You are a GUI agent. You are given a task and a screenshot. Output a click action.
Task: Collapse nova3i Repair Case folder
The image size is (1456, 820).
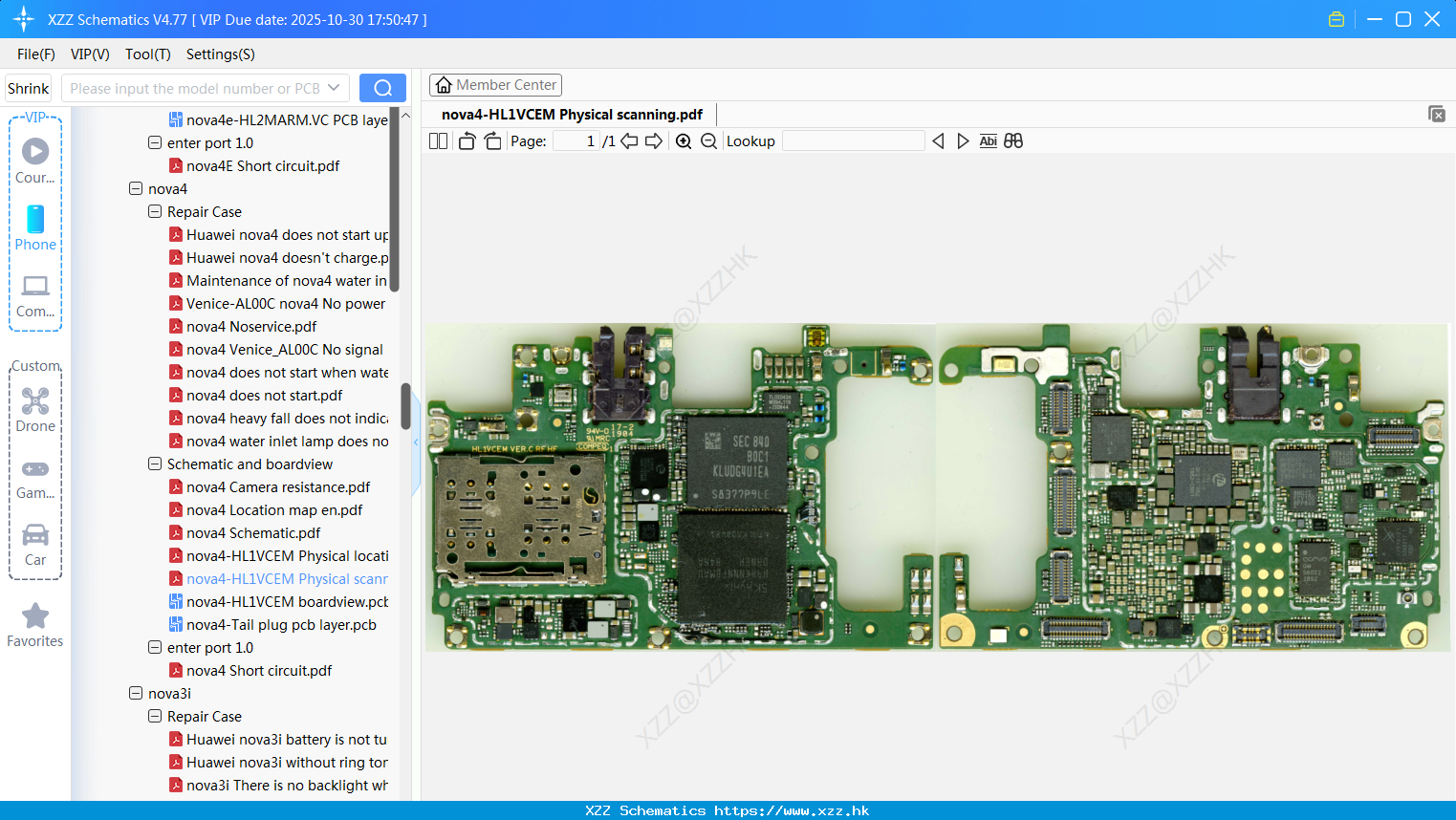pos(155,716)
